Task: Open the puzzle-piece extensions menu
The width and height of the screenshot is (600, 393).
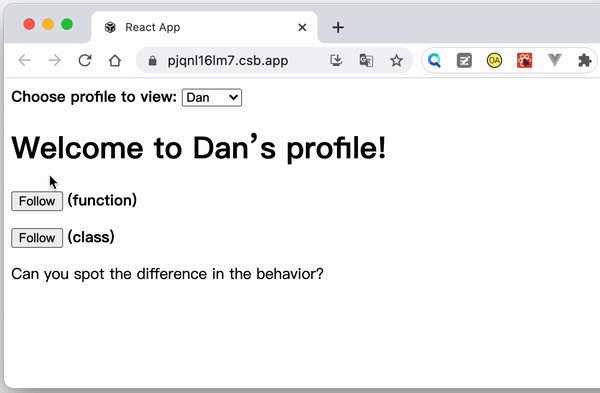Action: (x=585, y=60)
